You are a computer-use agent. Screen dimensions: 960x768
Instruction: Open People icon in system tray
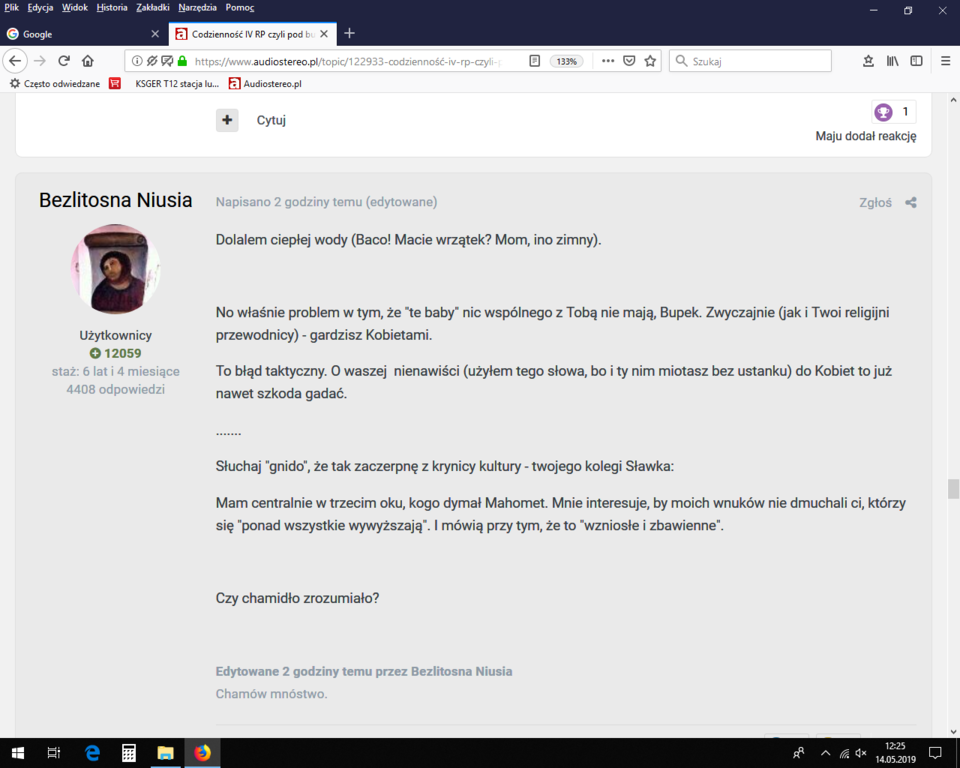pos(798,753)
